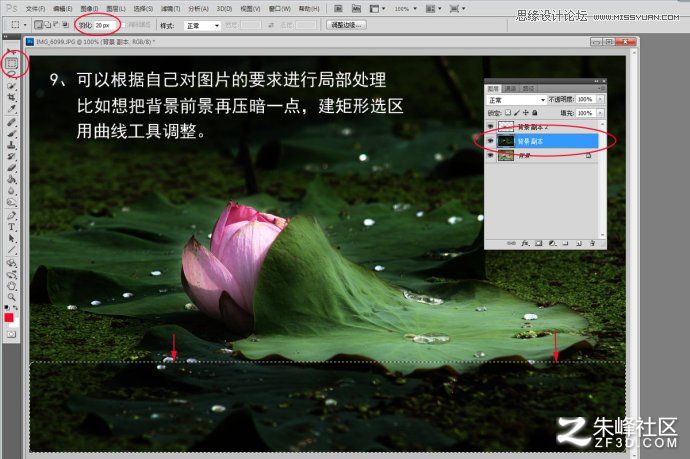The image size is (690, 459).
Task: Switch to the 路径 paths tab
Action: (528, 88)
